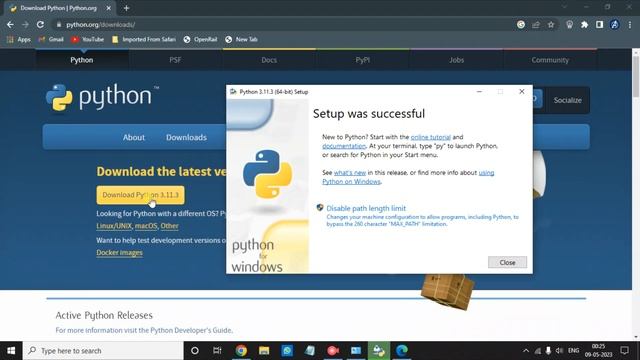Viewport: 640px width, 360px height.
Task: Click the Socialize button
Action: point(567,100)
